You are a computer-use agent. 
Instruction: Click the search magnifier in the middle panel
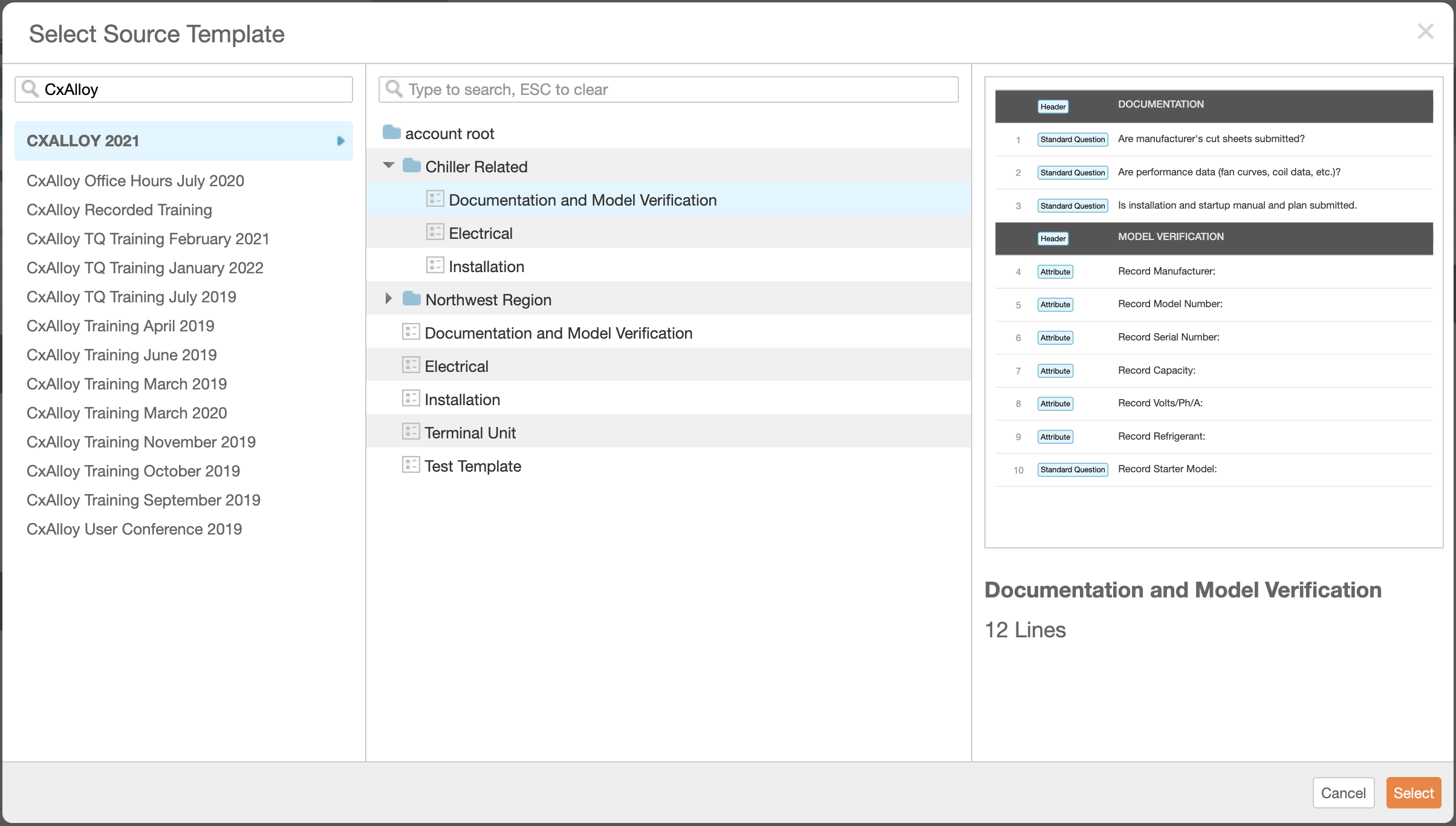[x=394, y=89]
